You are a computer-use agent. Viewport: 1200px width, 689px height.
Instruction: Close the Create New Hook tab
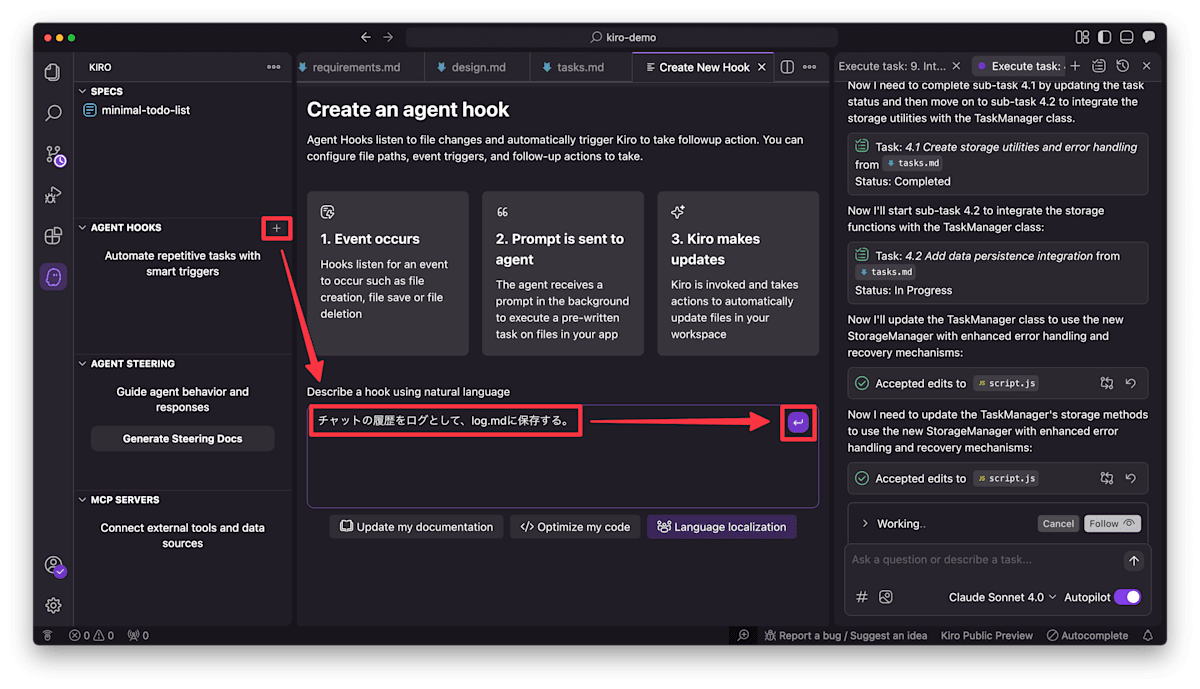762,67
